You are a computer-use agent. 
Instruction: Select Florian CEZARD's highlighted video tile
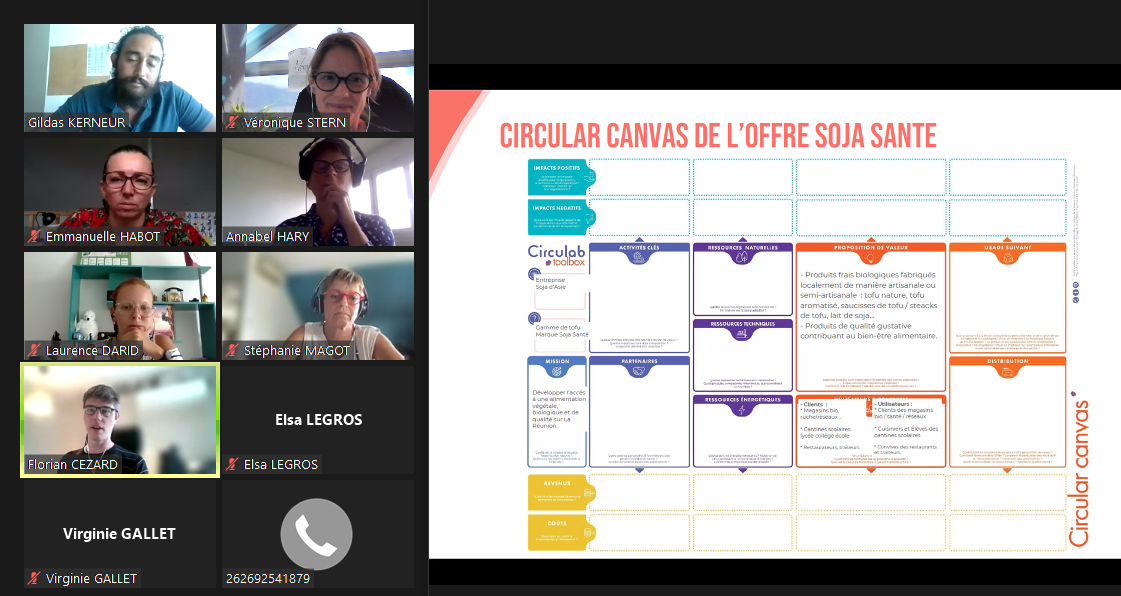coord(119,420)
